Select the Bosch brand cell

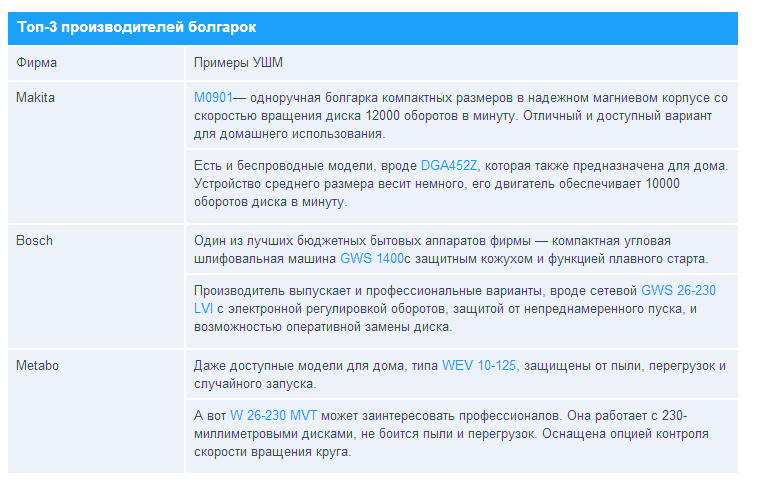(96, 287)
